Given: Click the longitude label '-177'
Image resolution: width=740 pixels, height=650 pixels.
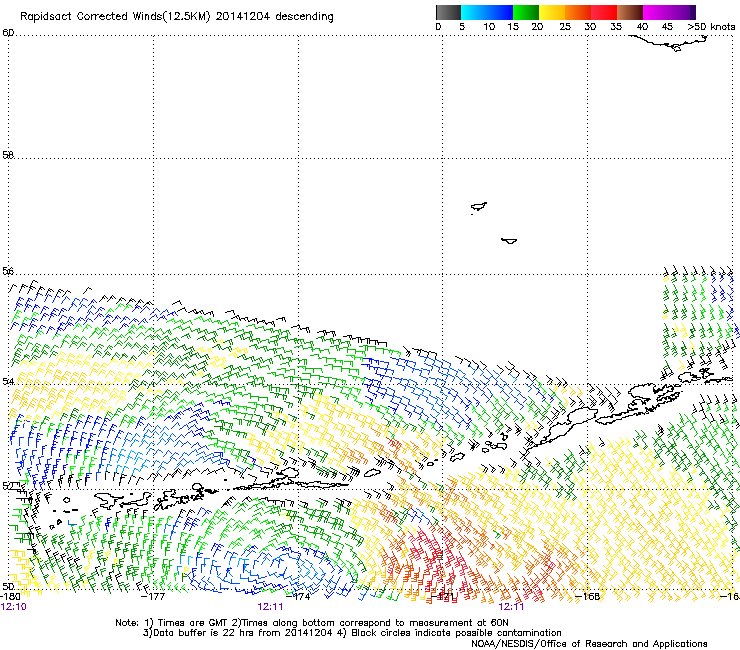Looking at the screenshot, I should click(154, 596).
